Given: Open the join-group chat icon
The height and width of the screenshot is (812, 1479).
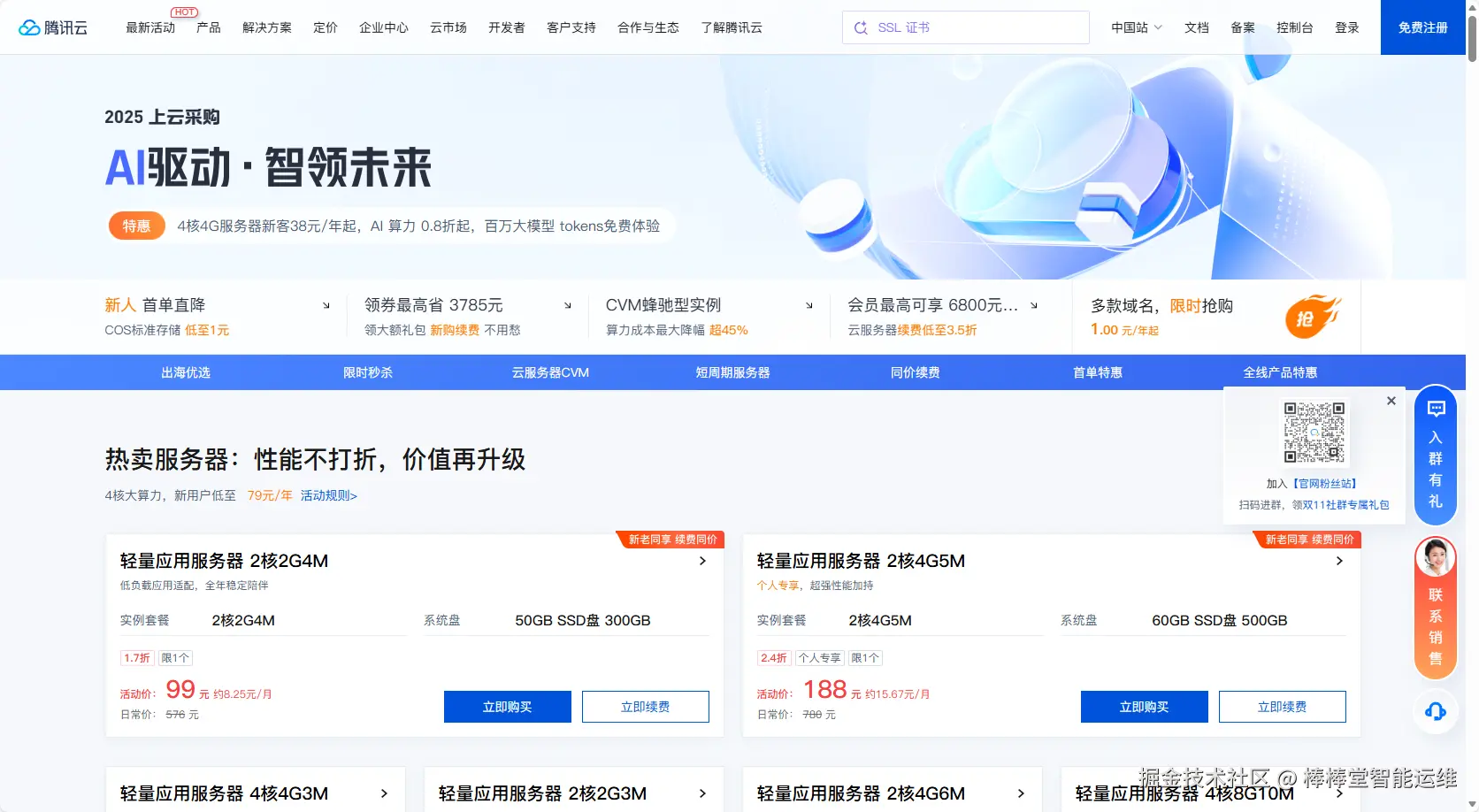Looking at the screenshot, I should (x=1436, y=409).
